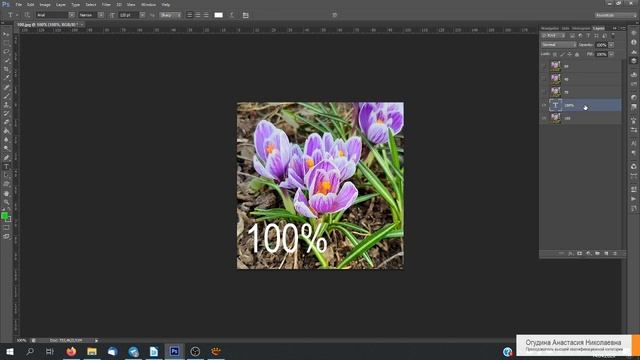640x360 pixels.
Task: Select the Crop tool
Action: [7, 69]
